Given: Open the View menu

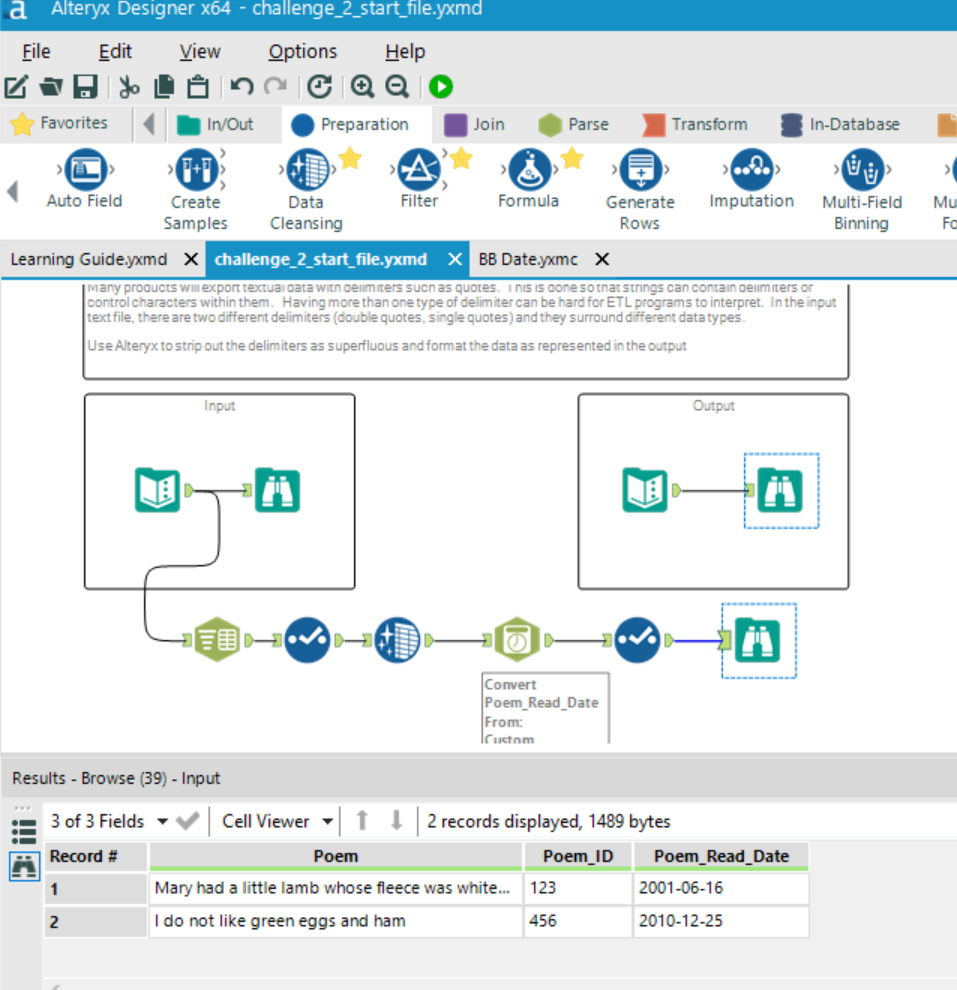Looking at the screenshot, I should [x=199, y=51].
